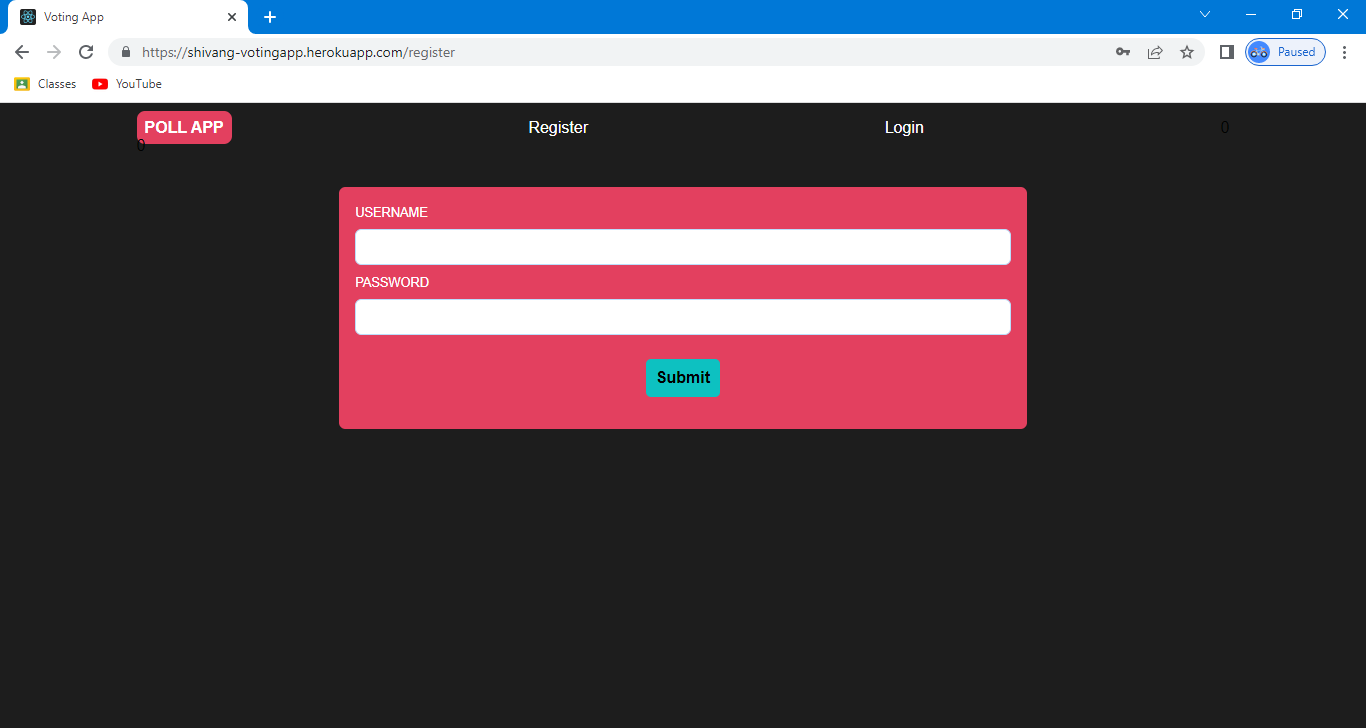Focus the PASSWORD input field
Viewport: 1366px width, 728px height.
point(682,317)
